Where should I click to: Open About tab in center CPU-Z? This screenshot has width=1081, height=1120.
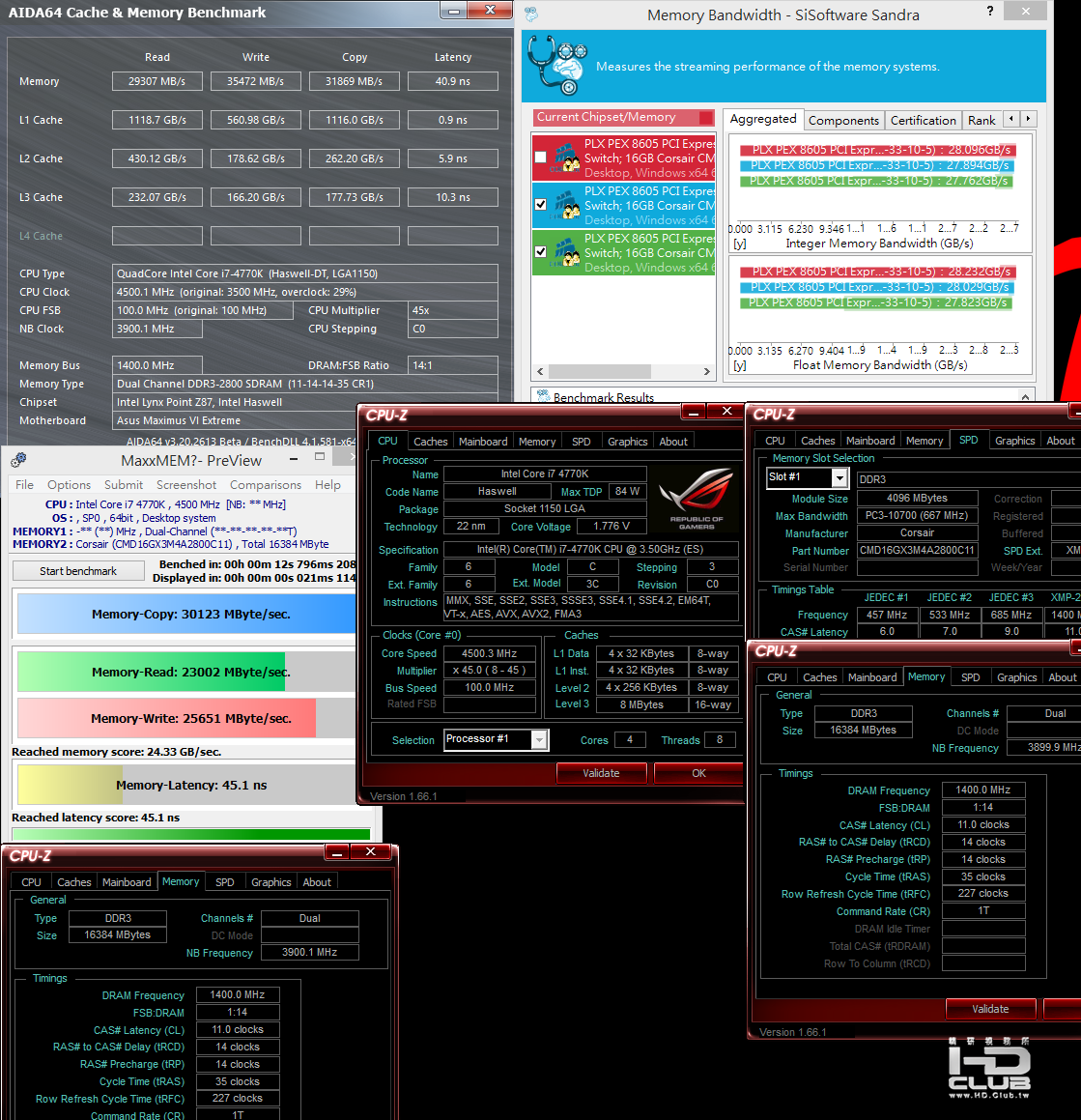pos(672,442)
